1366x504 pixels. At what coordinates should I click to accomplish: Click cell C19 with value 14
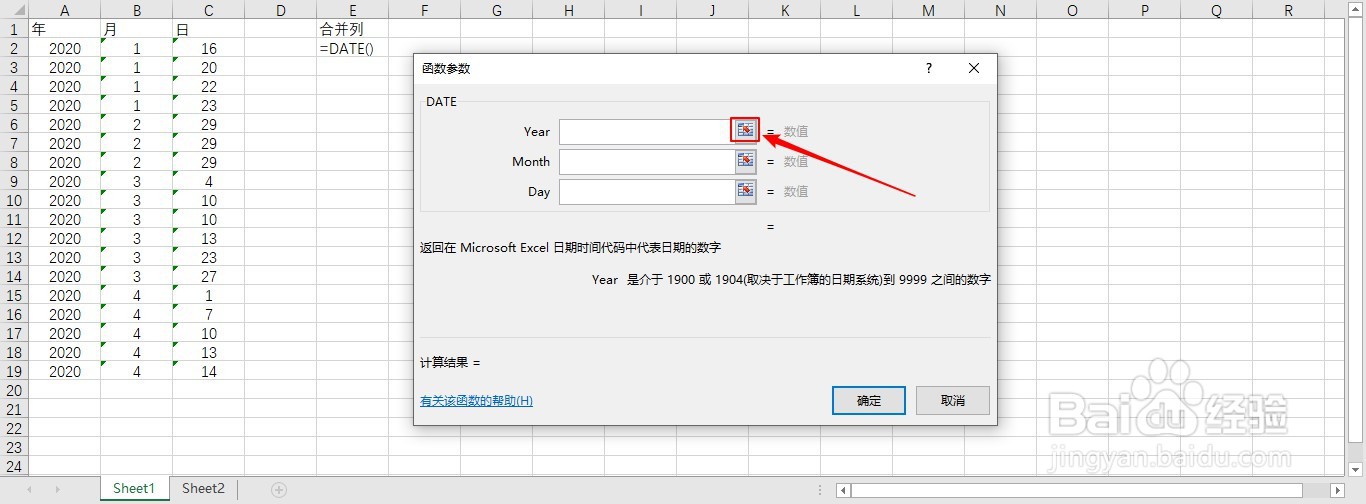[x=208, y=371]
